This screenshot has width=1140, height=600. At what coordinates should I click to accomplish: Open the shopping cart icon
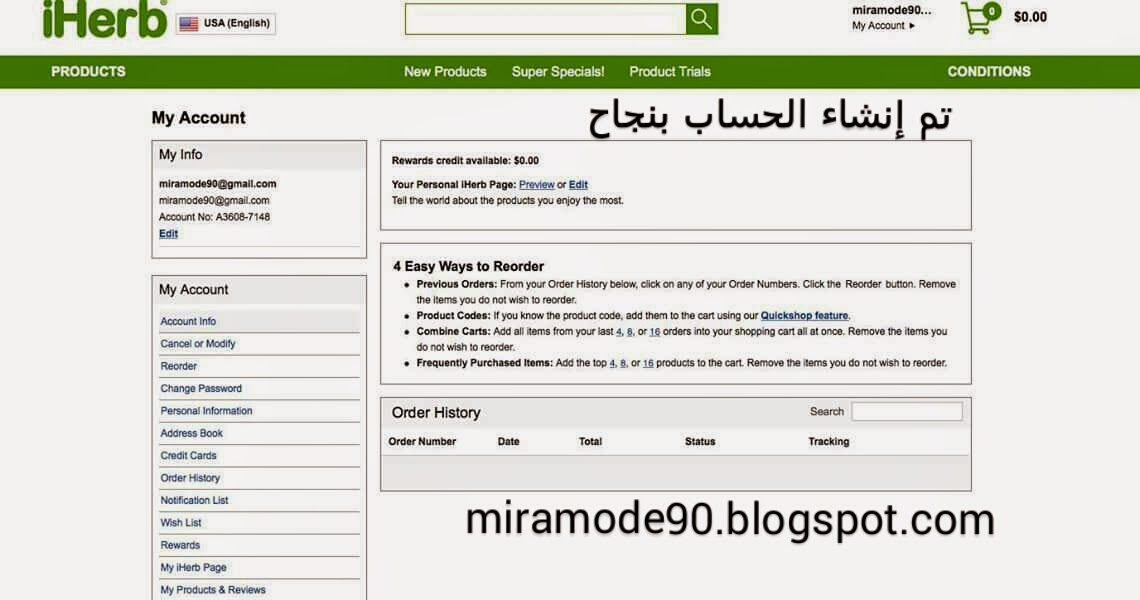[979, 17]
